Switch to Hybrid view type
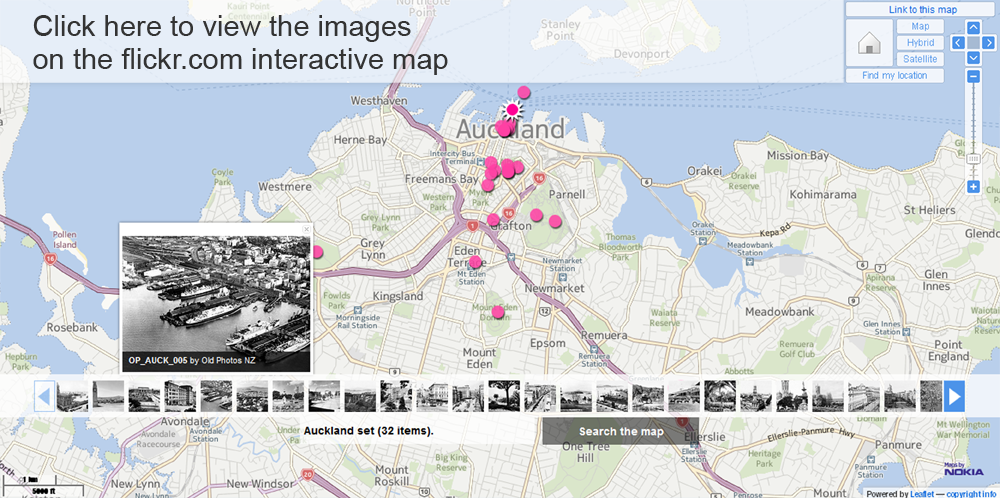The image size is (1000, 498). (x=920, y=43)
